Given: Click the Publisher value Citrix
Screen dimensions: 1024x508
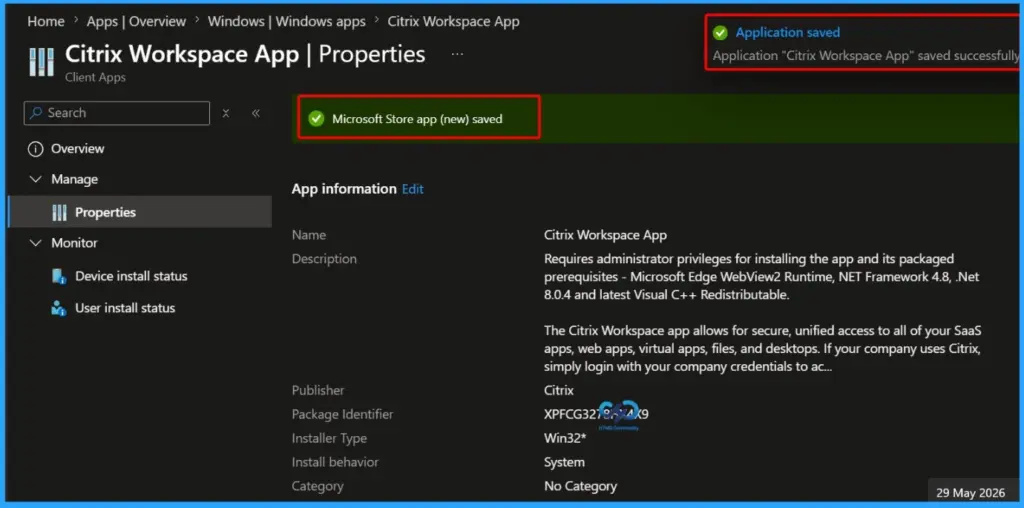Looking at the screenshot, I should [559, 390].
